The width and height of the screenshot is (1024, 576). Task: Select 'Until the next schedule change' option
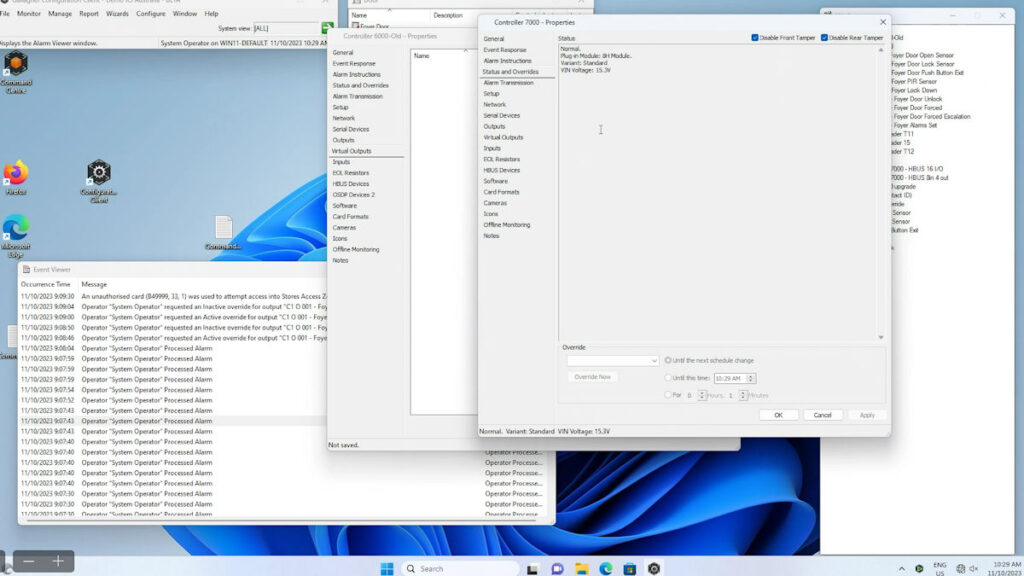point(668,360)
